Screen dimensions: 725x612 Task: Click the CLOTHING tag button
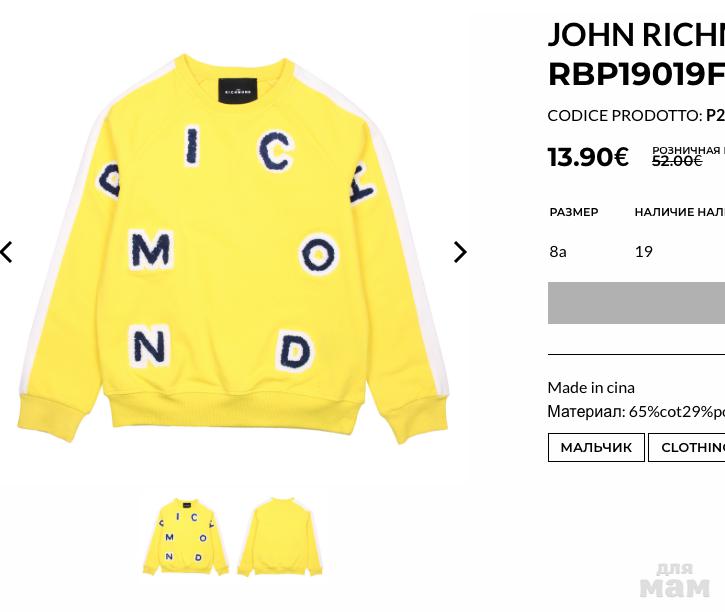[687, 447]
